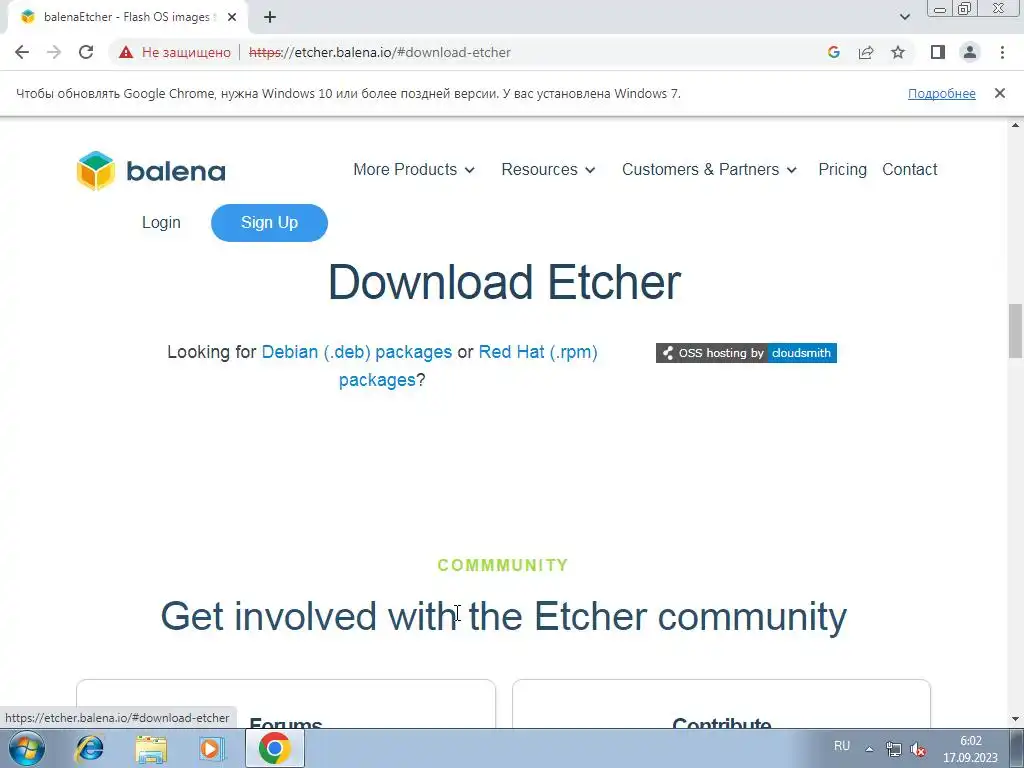Click the share page icon
1024x768 pixels.
pyautogui.click(x=866, y=52)
